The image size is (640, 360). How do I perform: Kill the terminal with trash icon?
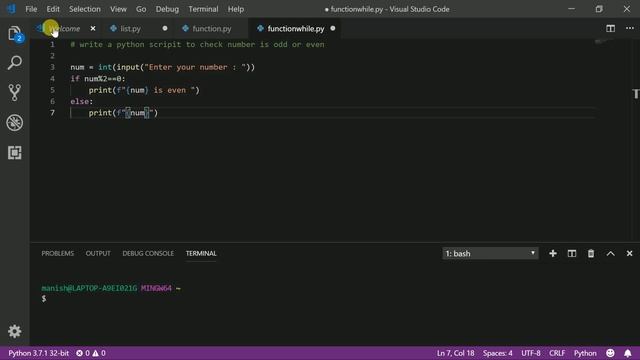[x=591, y=253]
